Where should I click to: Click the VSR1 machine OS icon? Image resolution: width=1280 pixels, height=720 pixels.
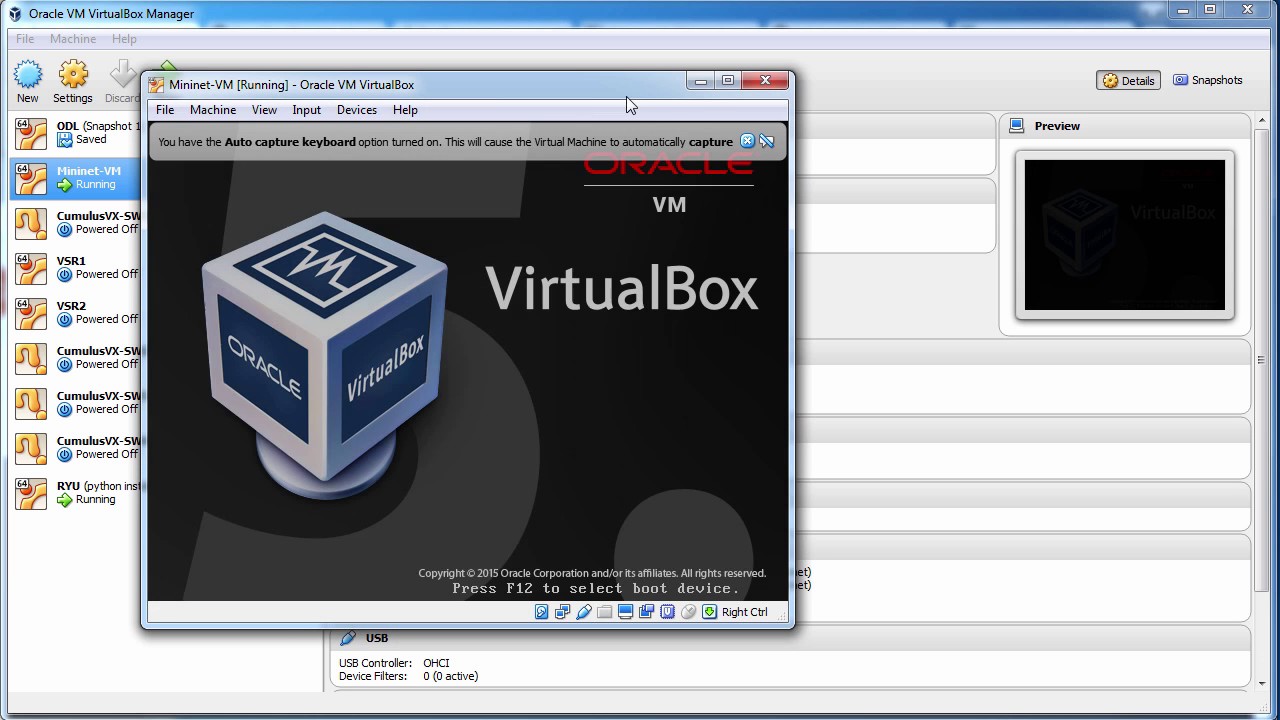[31, 268]
